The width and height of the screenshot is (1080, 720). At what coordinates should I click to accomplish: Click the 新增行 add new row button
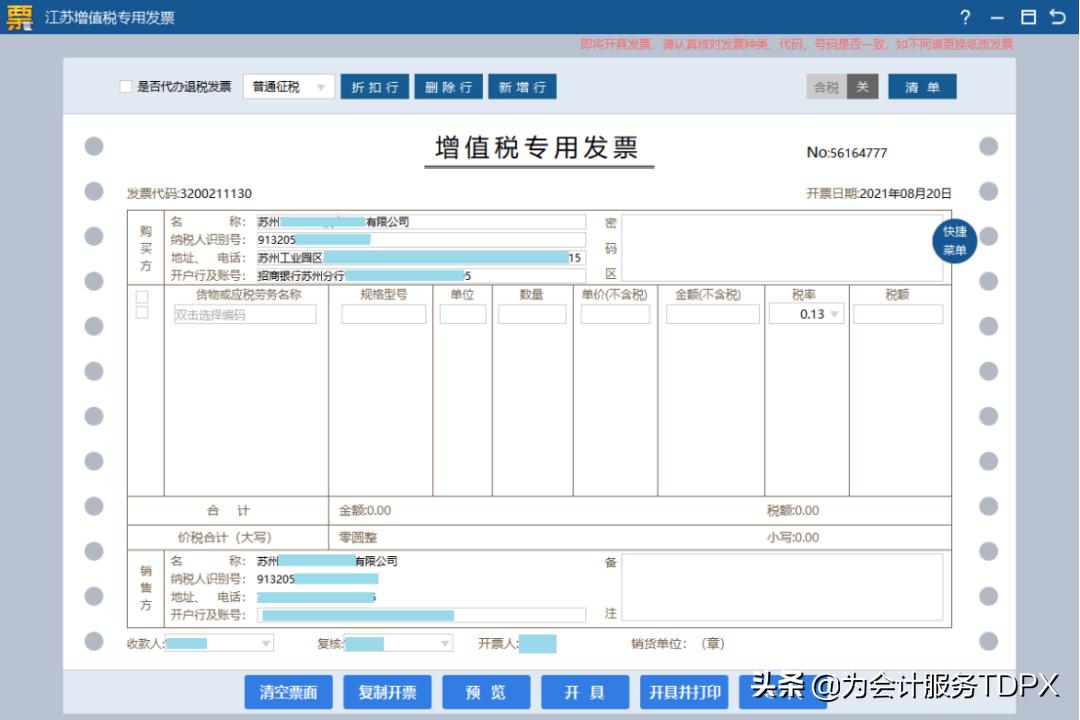(x=522, y=86)
